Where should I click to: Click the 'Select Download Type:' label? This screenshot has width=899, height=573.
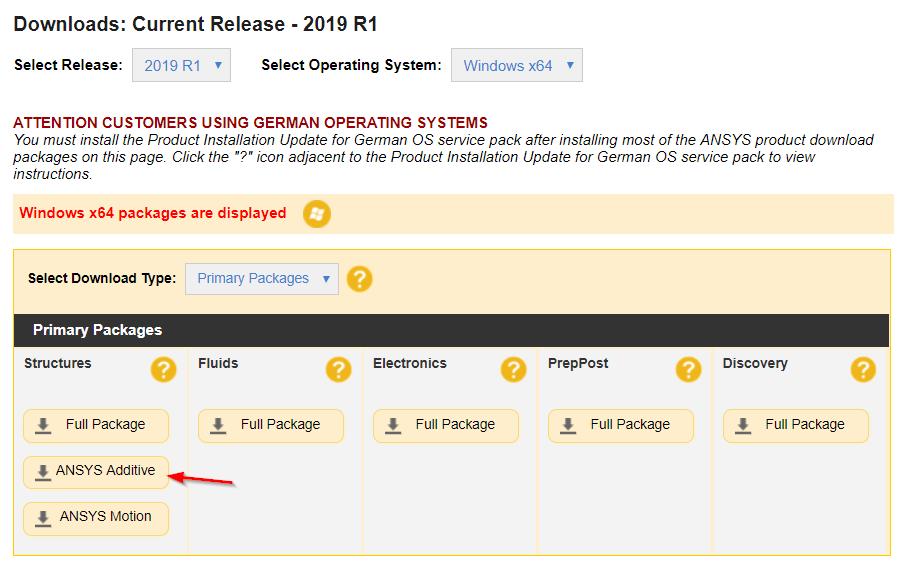(x=102, y=279)
